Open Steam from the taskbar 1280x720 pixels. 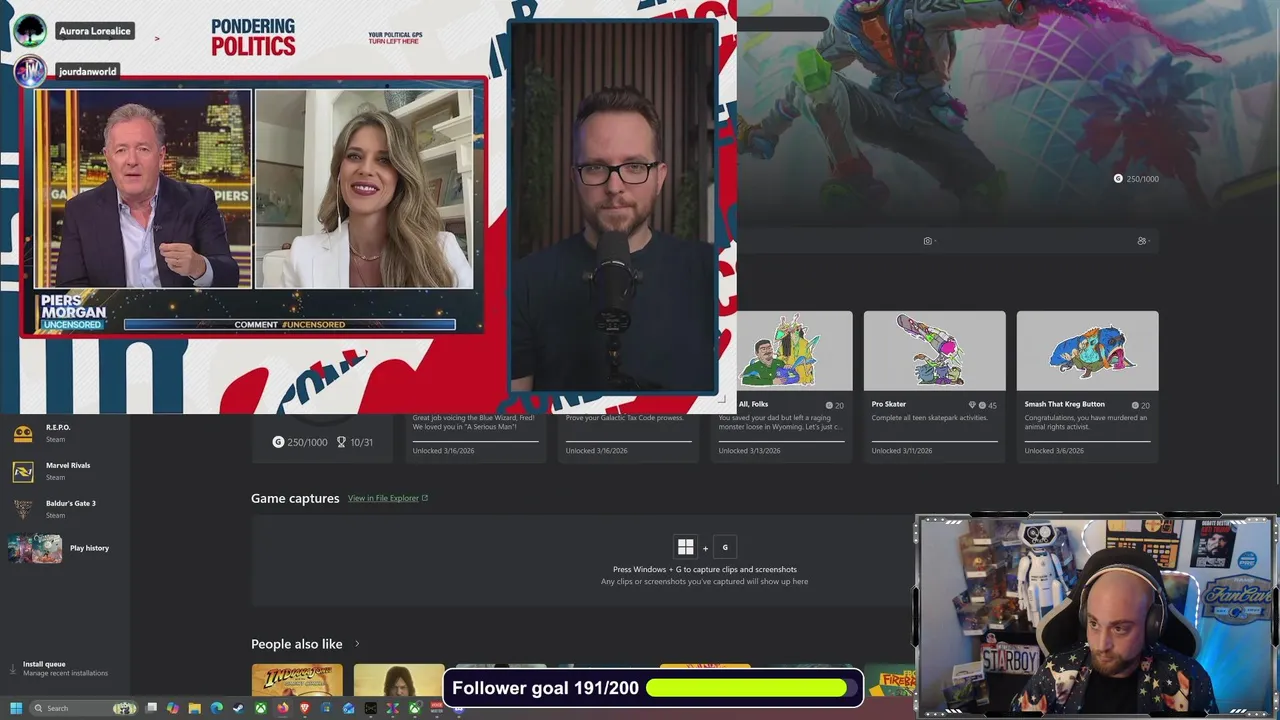(x=238, y=708)
